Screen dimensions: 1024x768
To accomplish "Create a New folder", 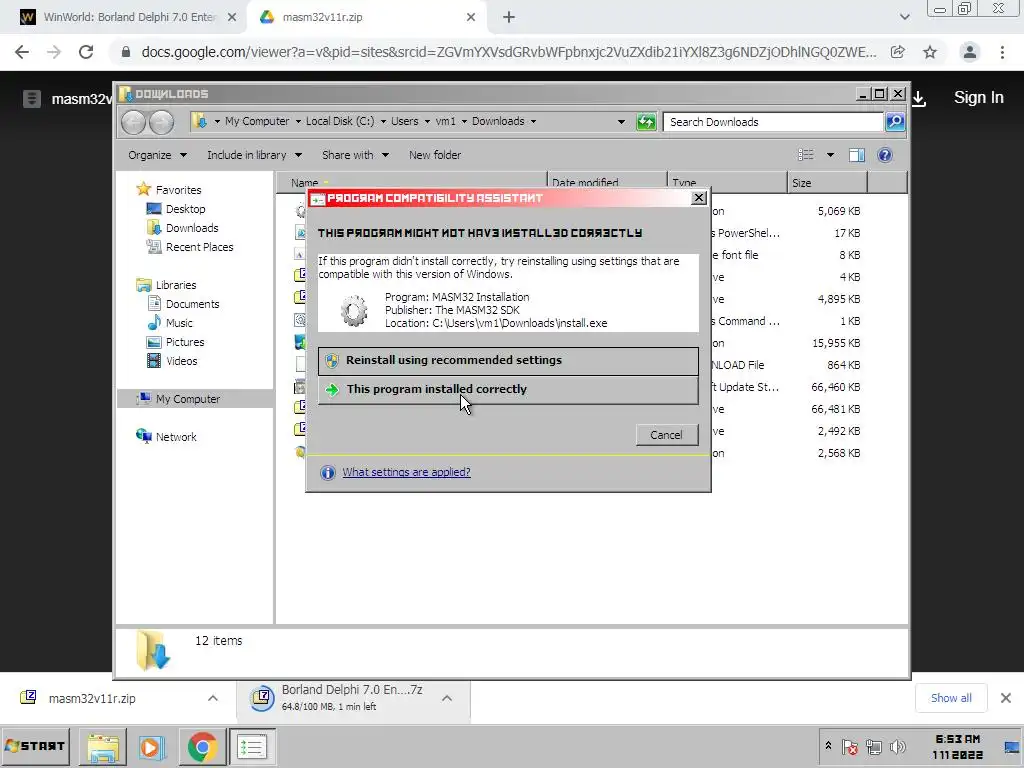I will pos(435,155).
